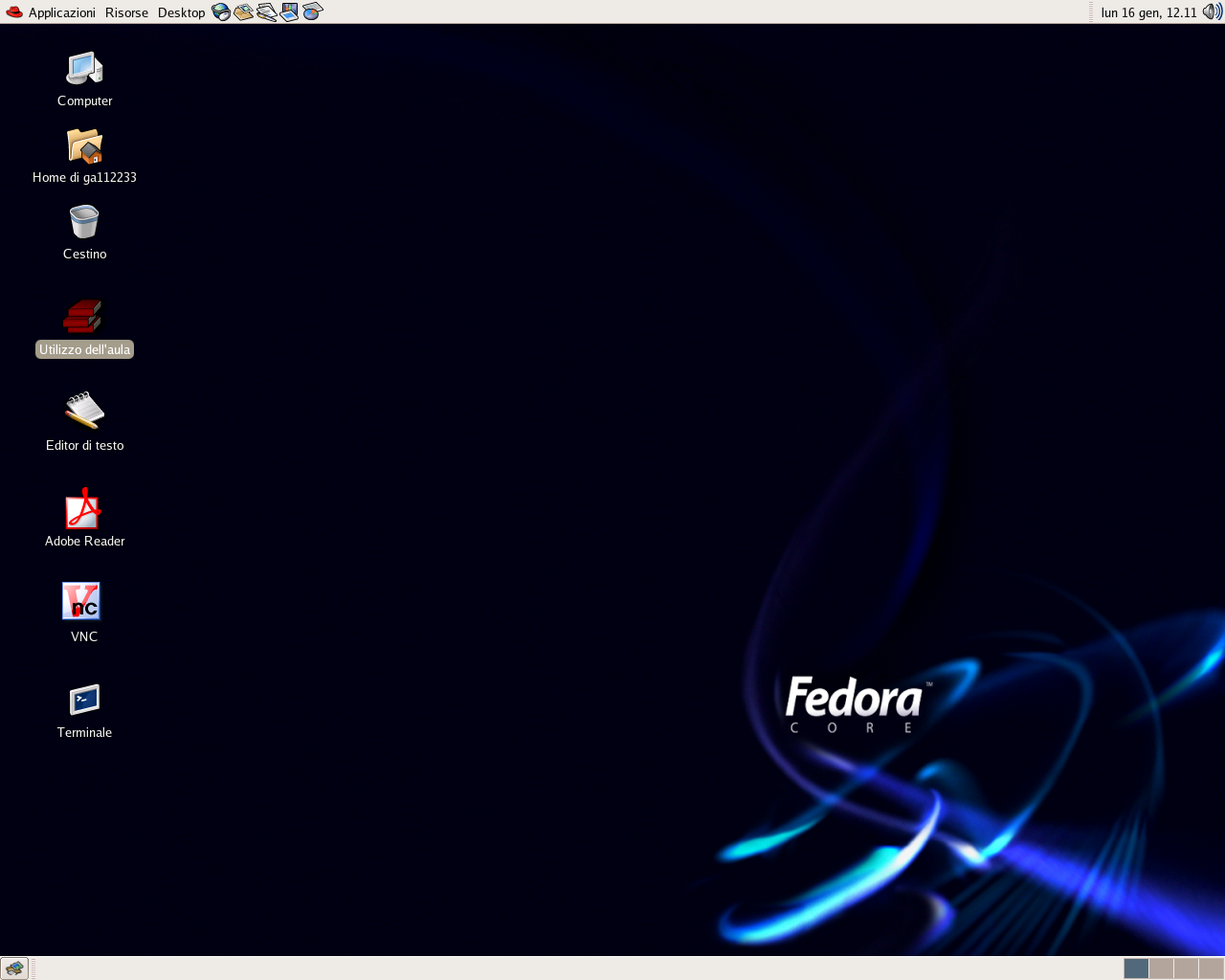The image size is (1225, 980).
Task: Select the Home di ga112233 folder icon
Action: pos(84,145)
